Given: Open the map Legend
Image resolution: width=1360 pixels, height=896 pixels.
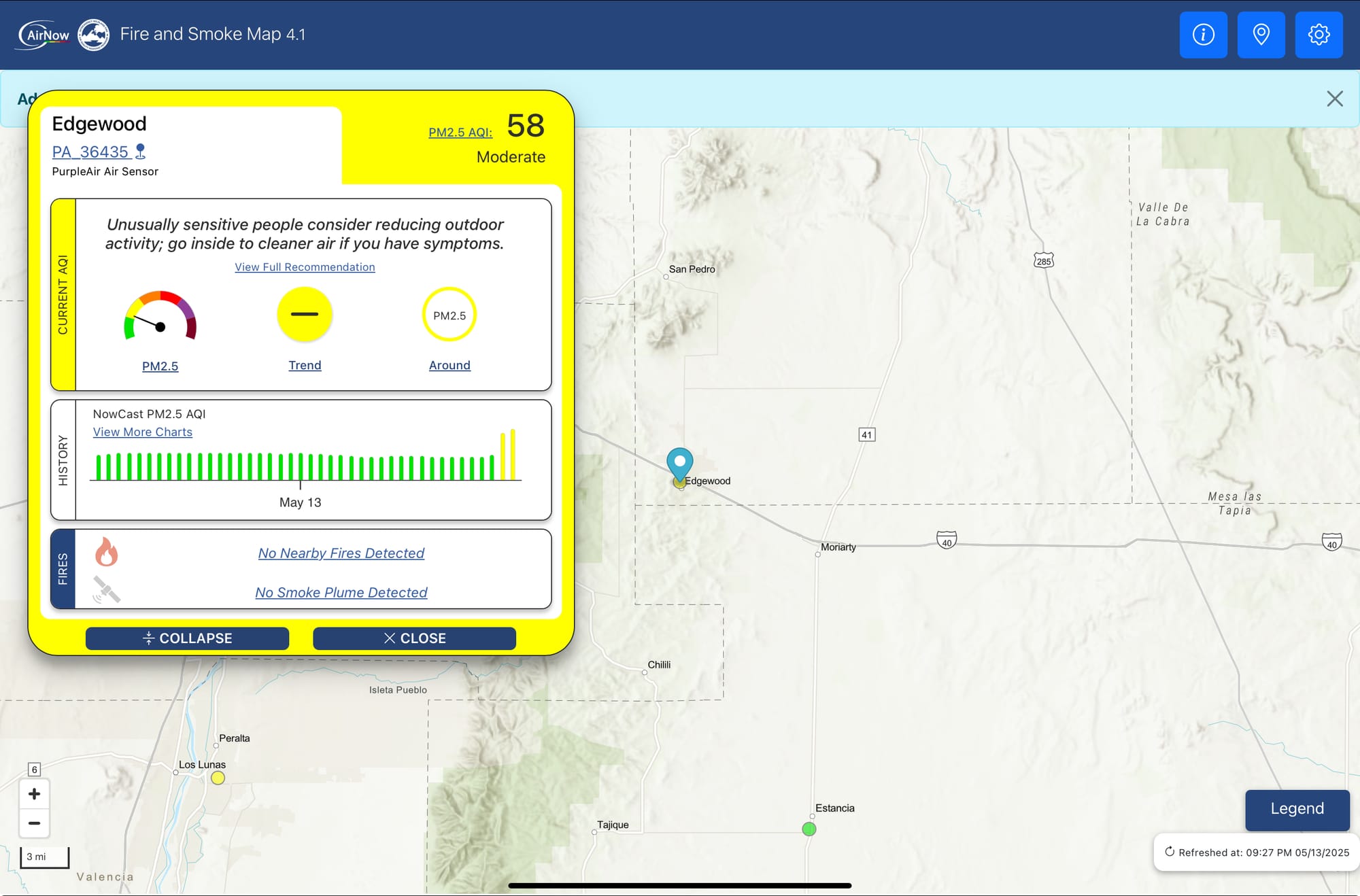Looking at the screenshot, I should tap(1297, 809).
